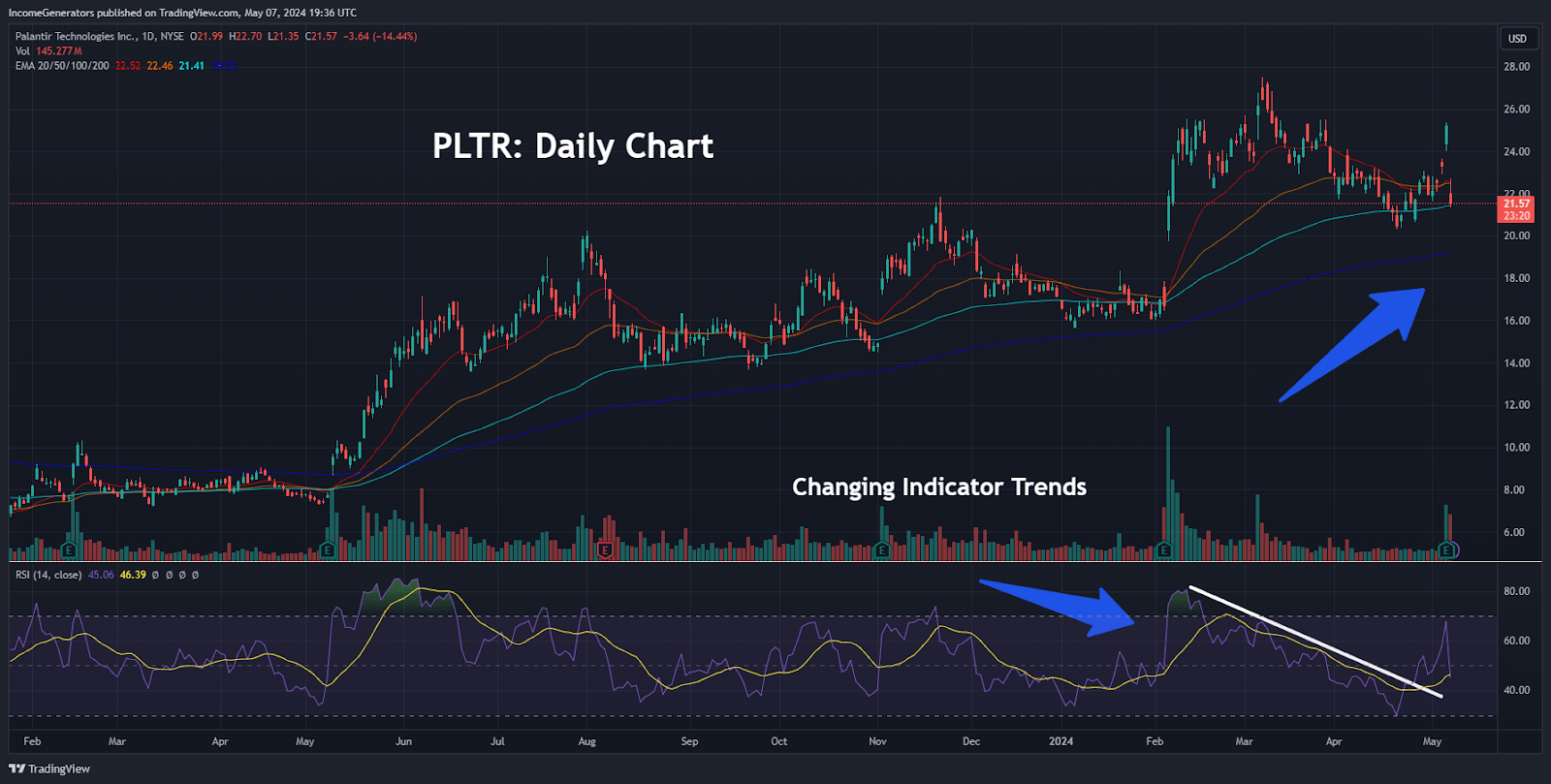Click the 8.00 price axis label
The image size is (1551, 784).
(1514, 490)
